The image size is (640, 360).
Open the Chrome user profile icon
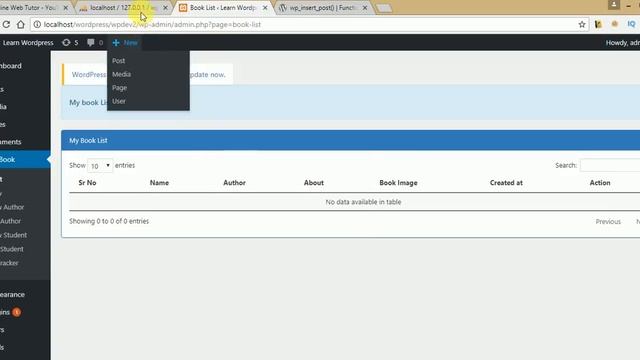point(614,5)
